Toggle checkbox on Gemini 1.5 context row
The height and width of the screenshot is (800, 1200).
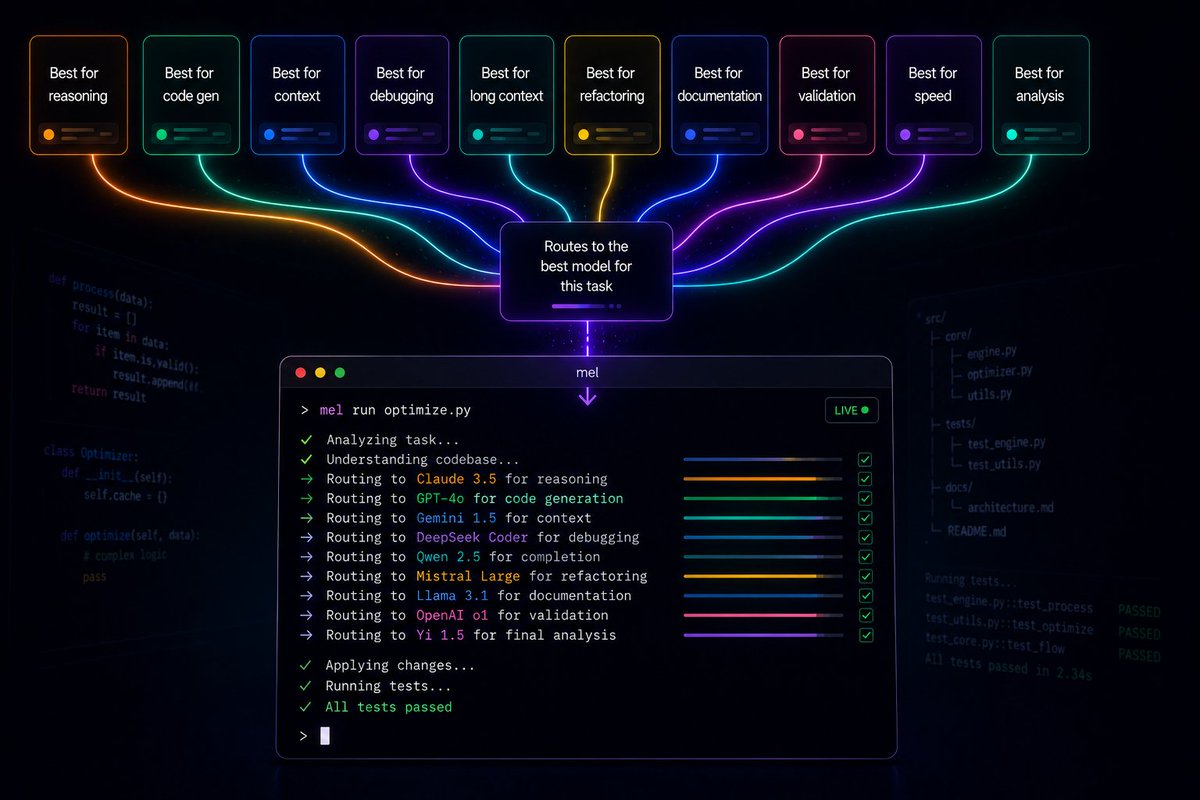tap(865, 518)
